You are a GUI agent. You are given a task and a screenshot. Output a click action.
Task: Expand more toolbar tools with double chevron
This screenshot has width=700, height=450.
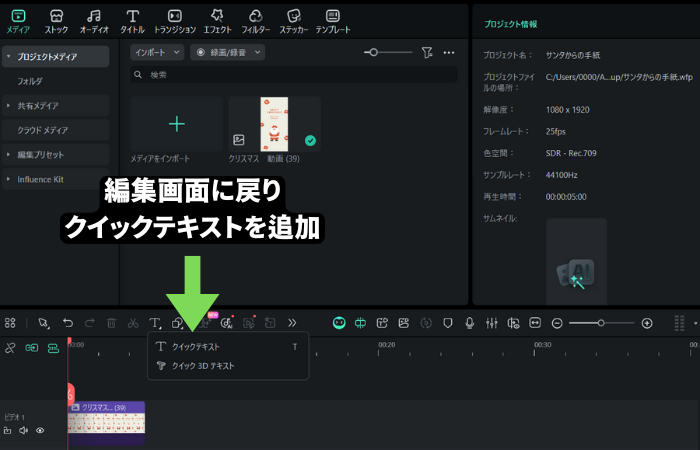(x=292, y=323)
